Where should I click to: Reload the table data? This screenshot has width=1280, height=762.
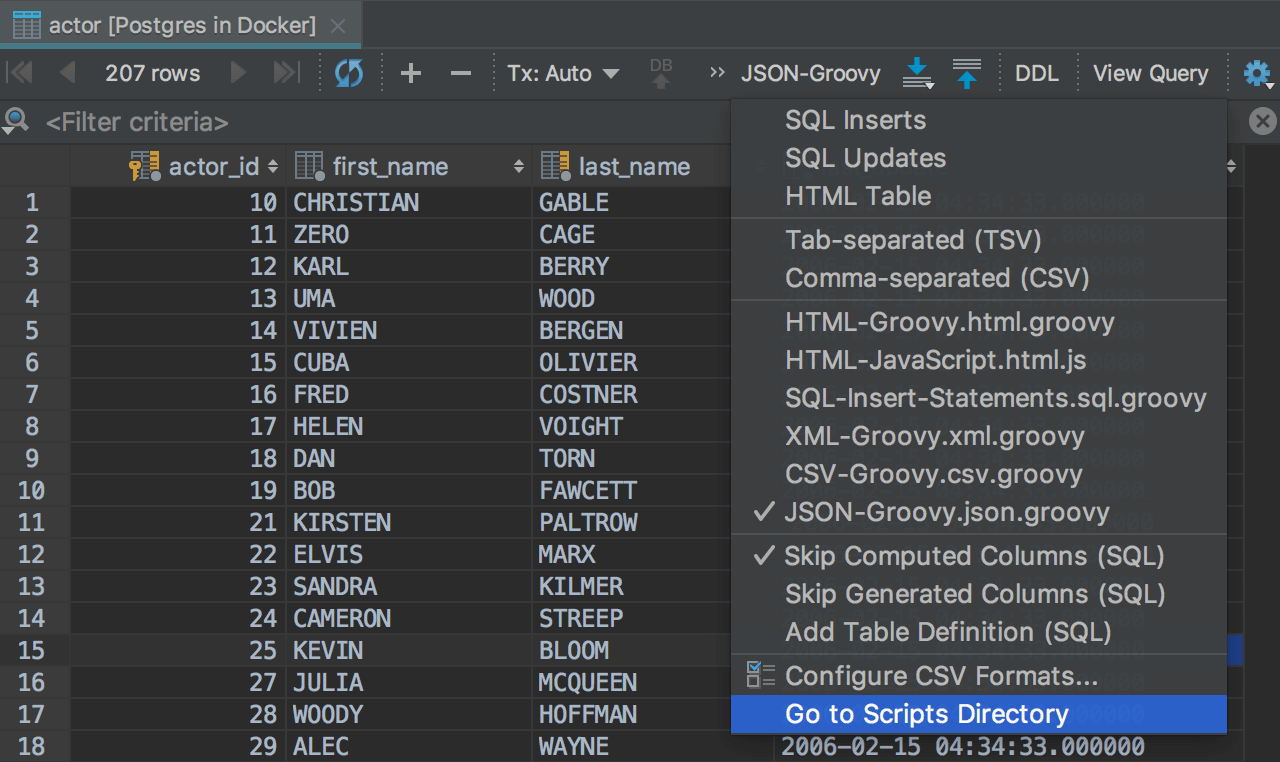click(x=349, y=73)
